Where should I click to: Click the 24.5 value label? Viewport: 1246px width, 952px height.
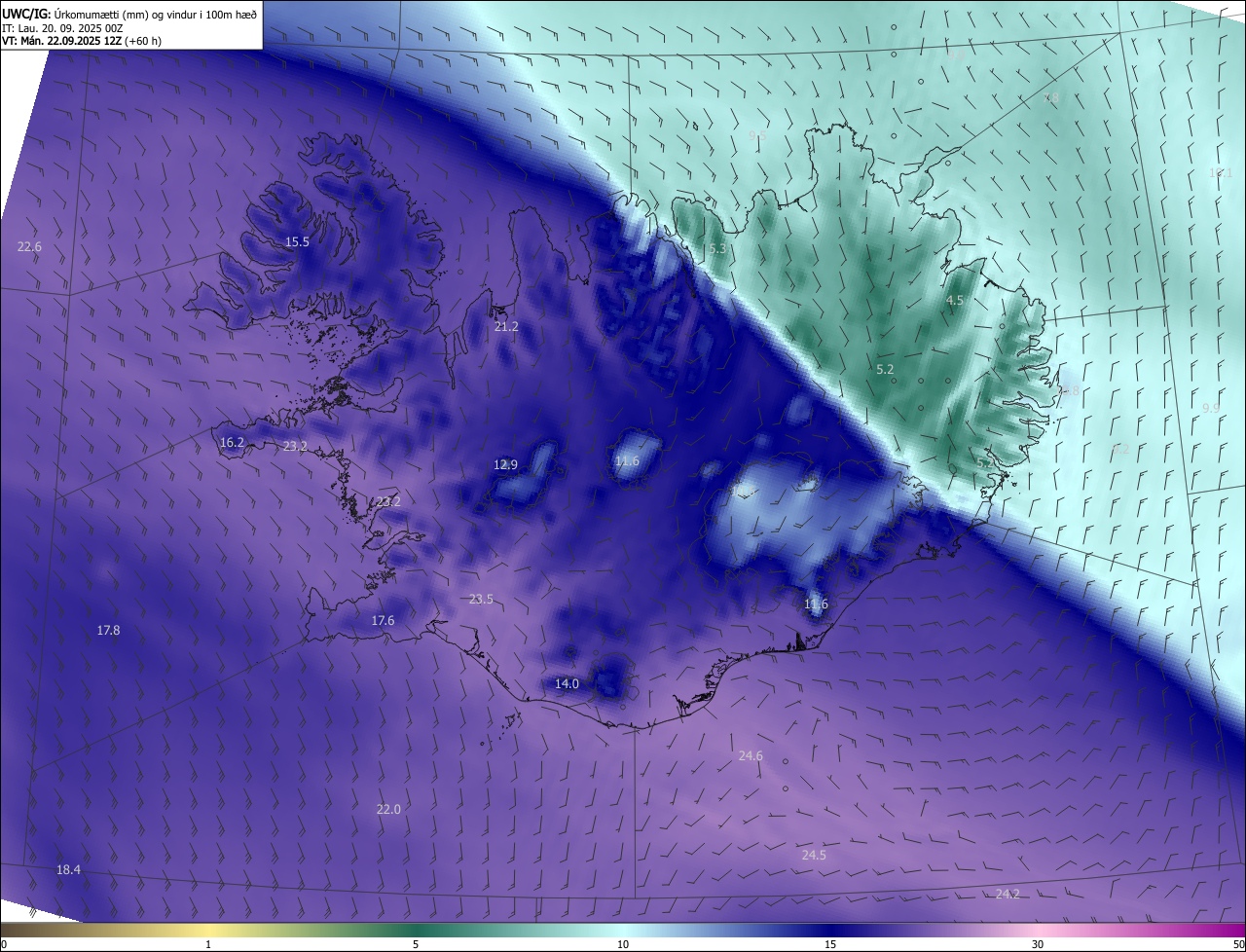[x=814, y=856]
